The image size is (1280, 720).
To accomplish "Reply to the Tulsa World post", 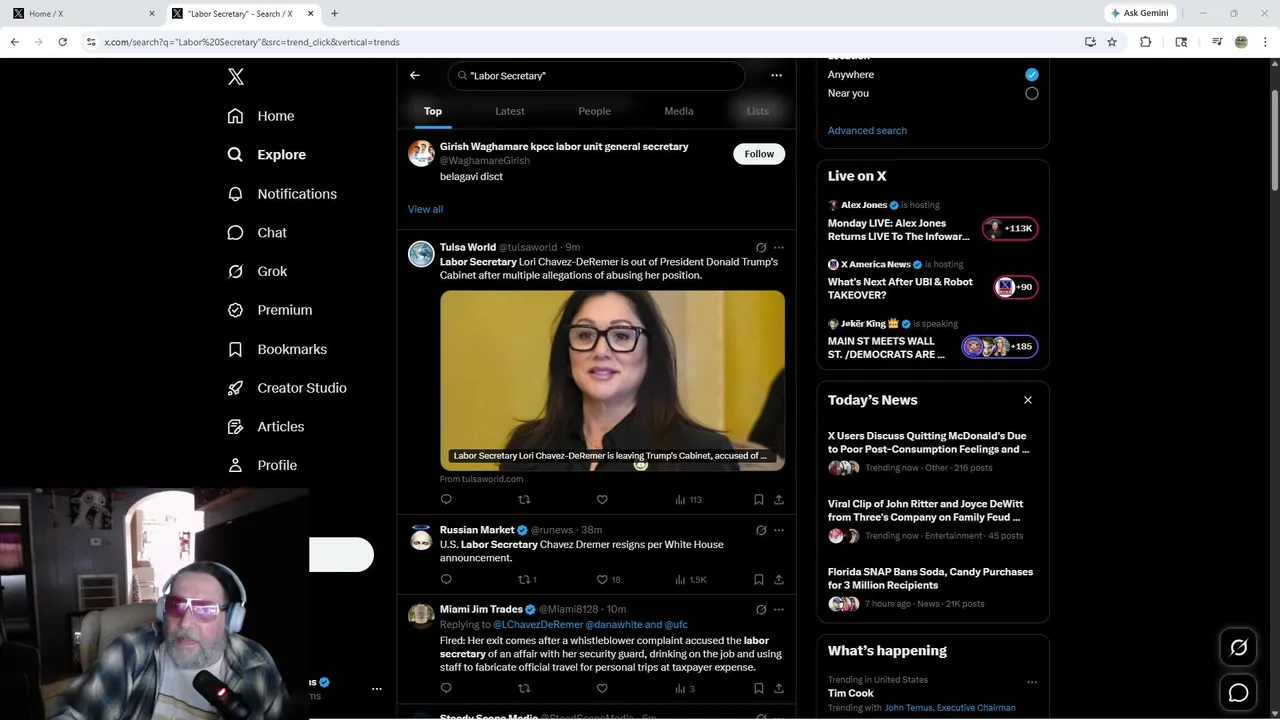I will point(446,499).
